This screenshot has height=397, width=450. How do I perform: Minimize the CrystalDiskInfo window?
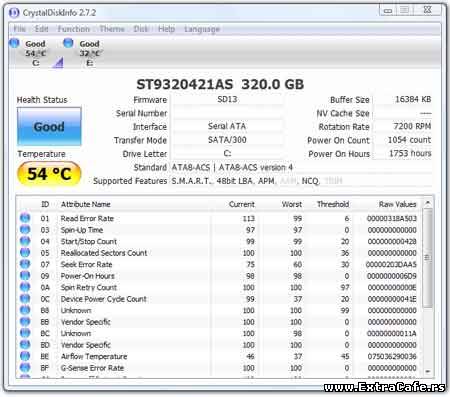pos(388,10)
